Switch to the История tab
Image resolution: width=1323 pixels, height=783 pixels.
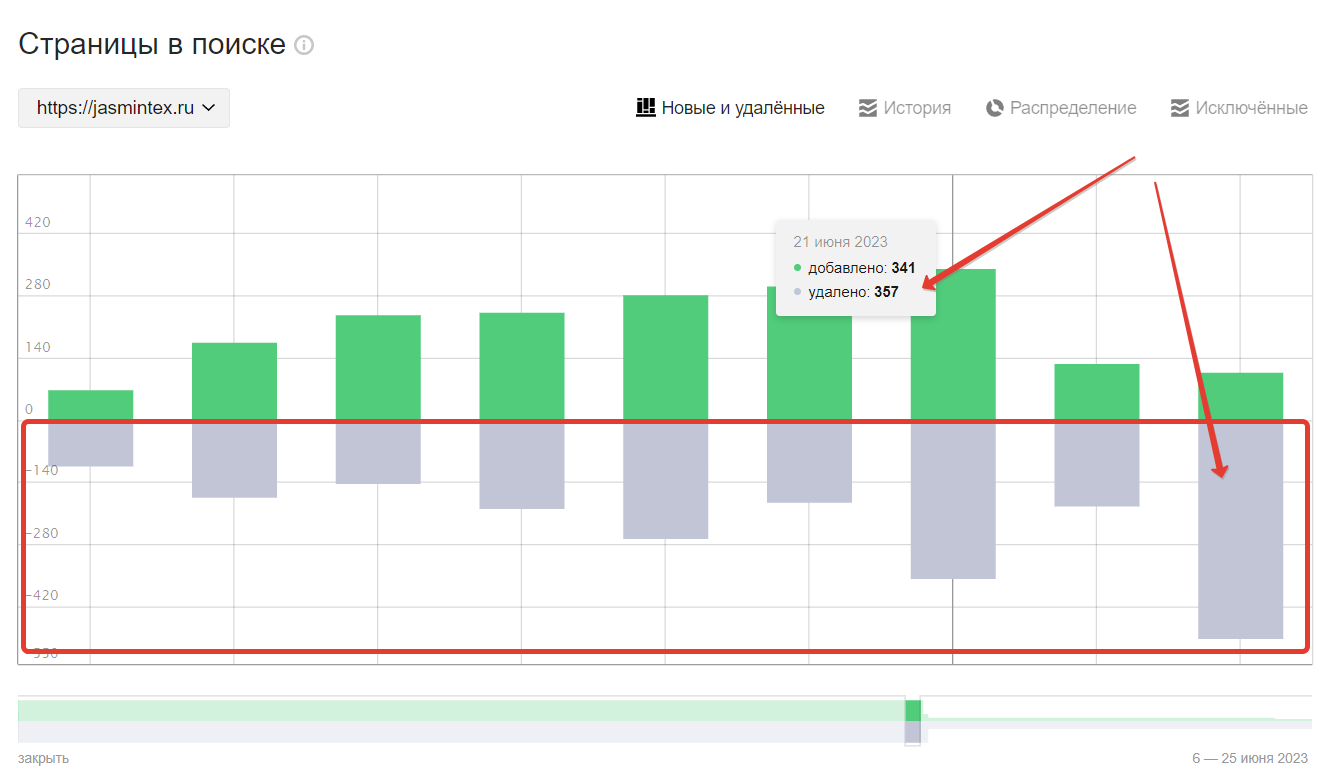(x=905, y=108)
